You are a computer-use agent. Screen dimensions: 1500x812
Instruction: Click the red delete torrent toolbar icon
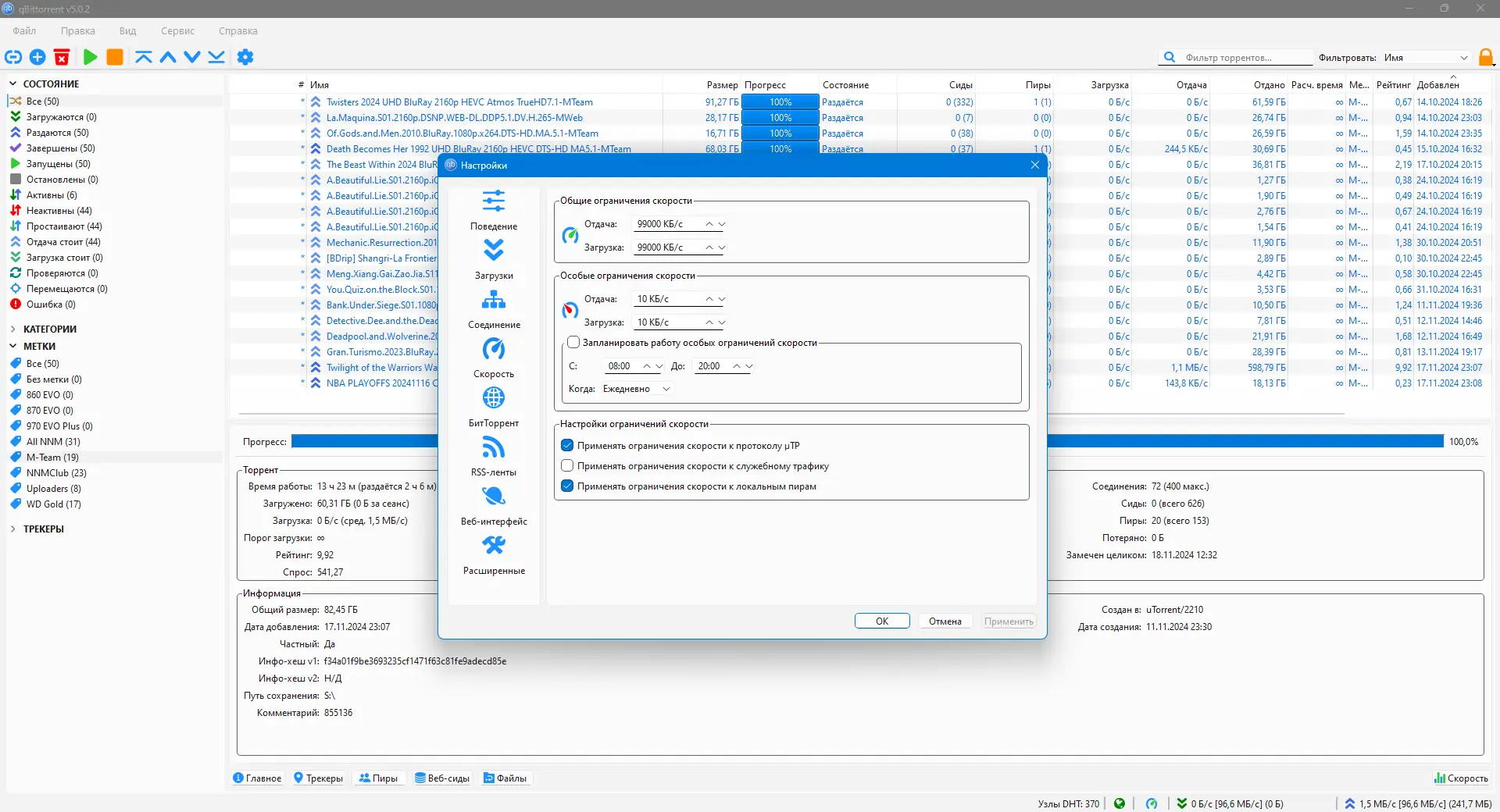point(62,57)
